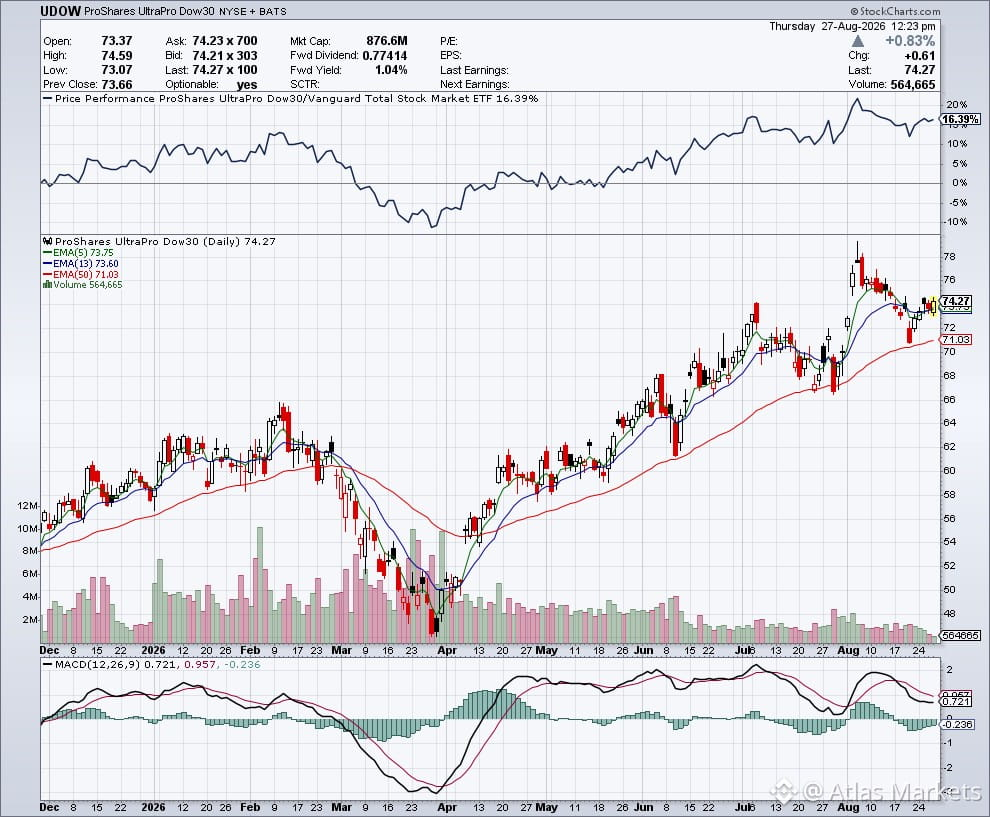Select the header Volume value 564,665
990x817 pixels.
pos(913,85)
